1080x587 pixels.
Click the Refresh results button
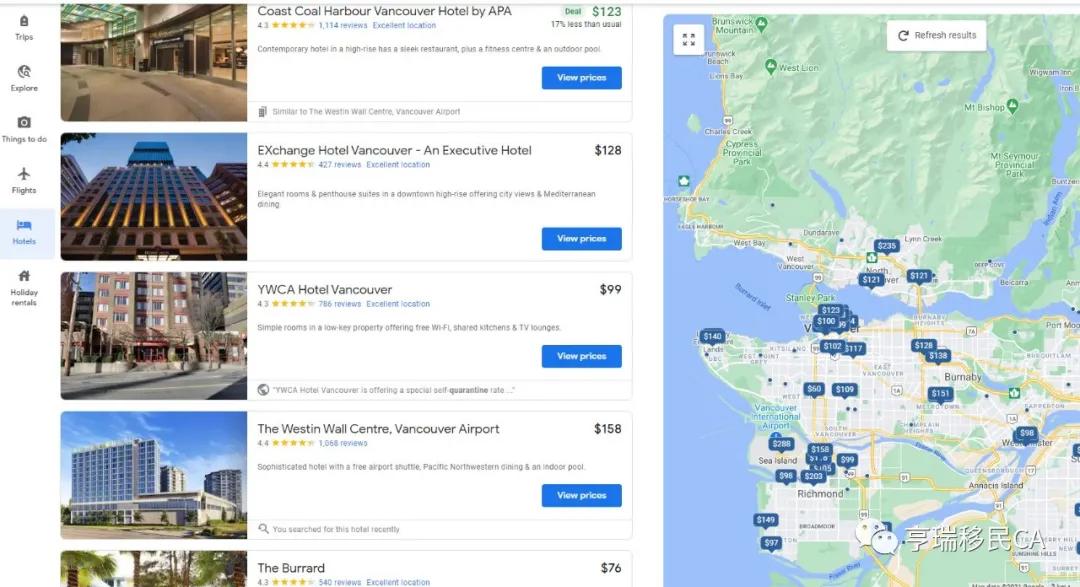coord(937,35)
